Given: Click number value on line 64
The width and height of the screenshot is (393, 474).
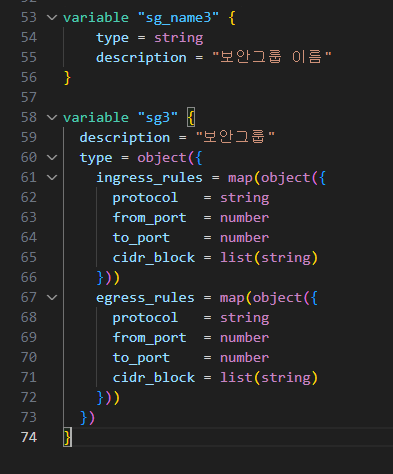Looking at the screenshot, I should coord(244,238).
